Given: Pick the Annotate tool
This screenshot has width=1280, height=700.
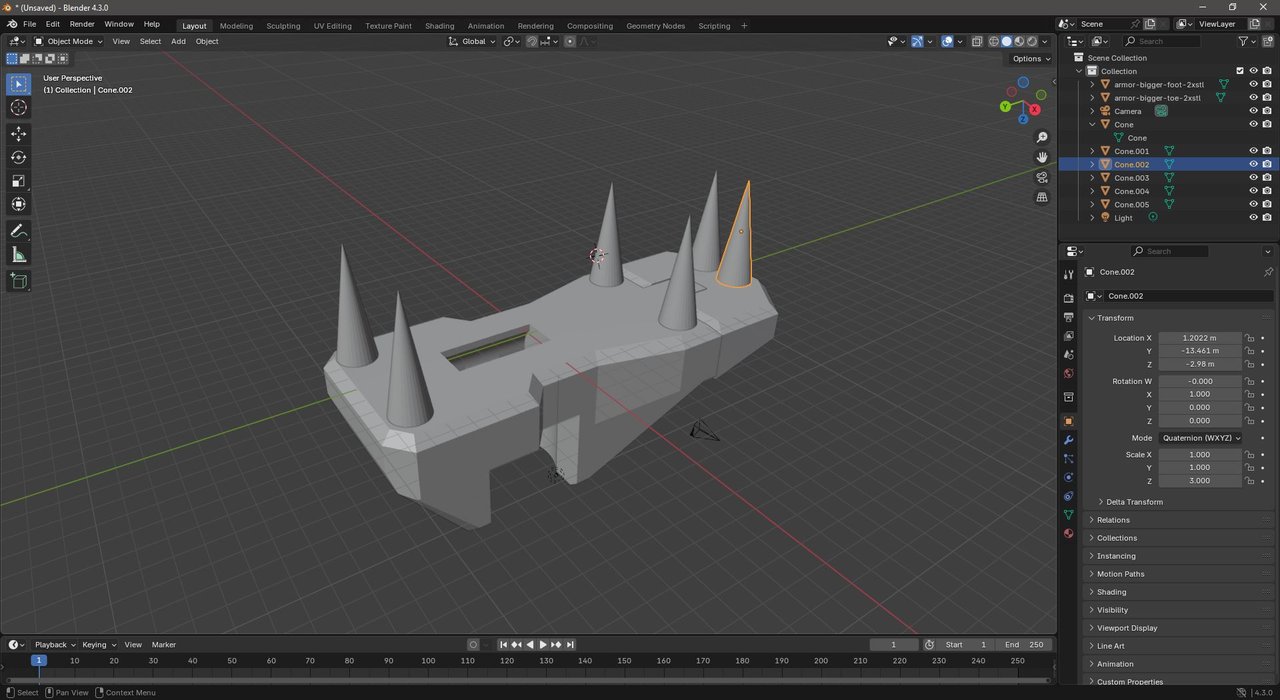Looking at the screenshot, I should [x=19, y=231].
